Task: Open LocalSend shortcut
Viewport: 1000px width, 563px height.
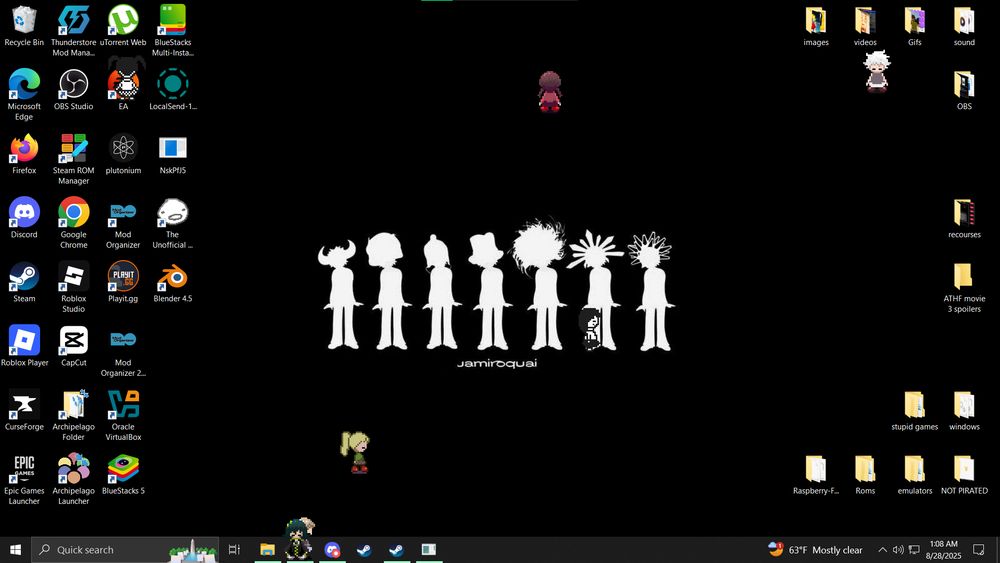Action: [x=173, y=90]
